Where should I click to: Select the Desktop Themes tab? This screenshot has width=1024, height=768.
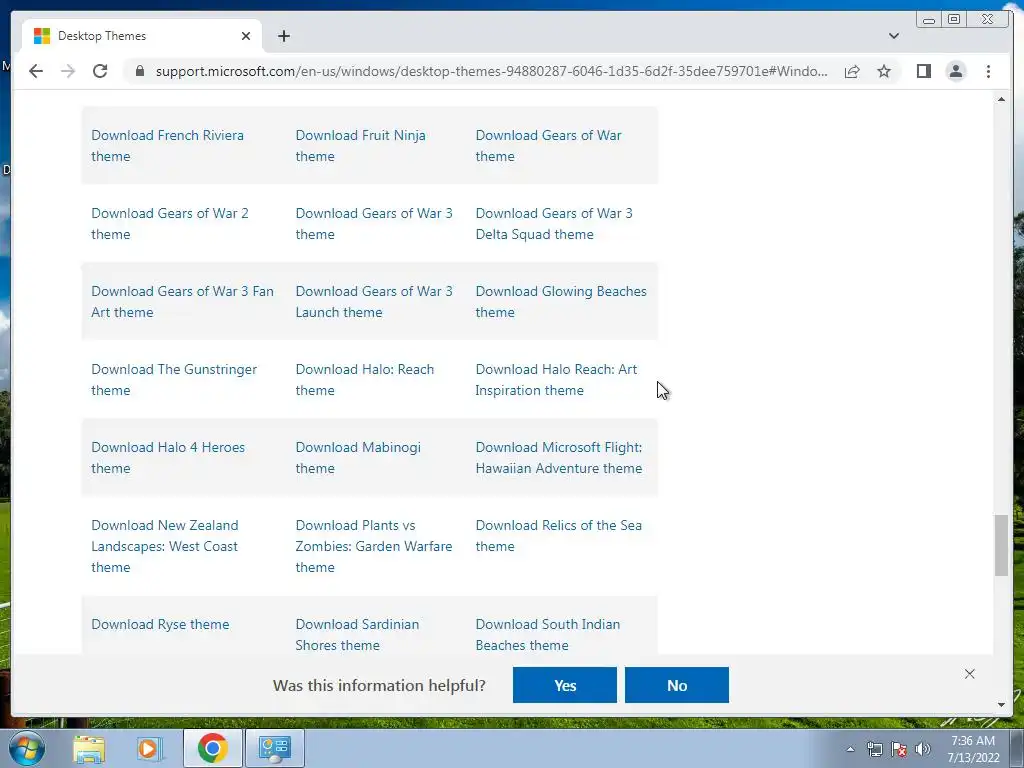tap(142, 36)
